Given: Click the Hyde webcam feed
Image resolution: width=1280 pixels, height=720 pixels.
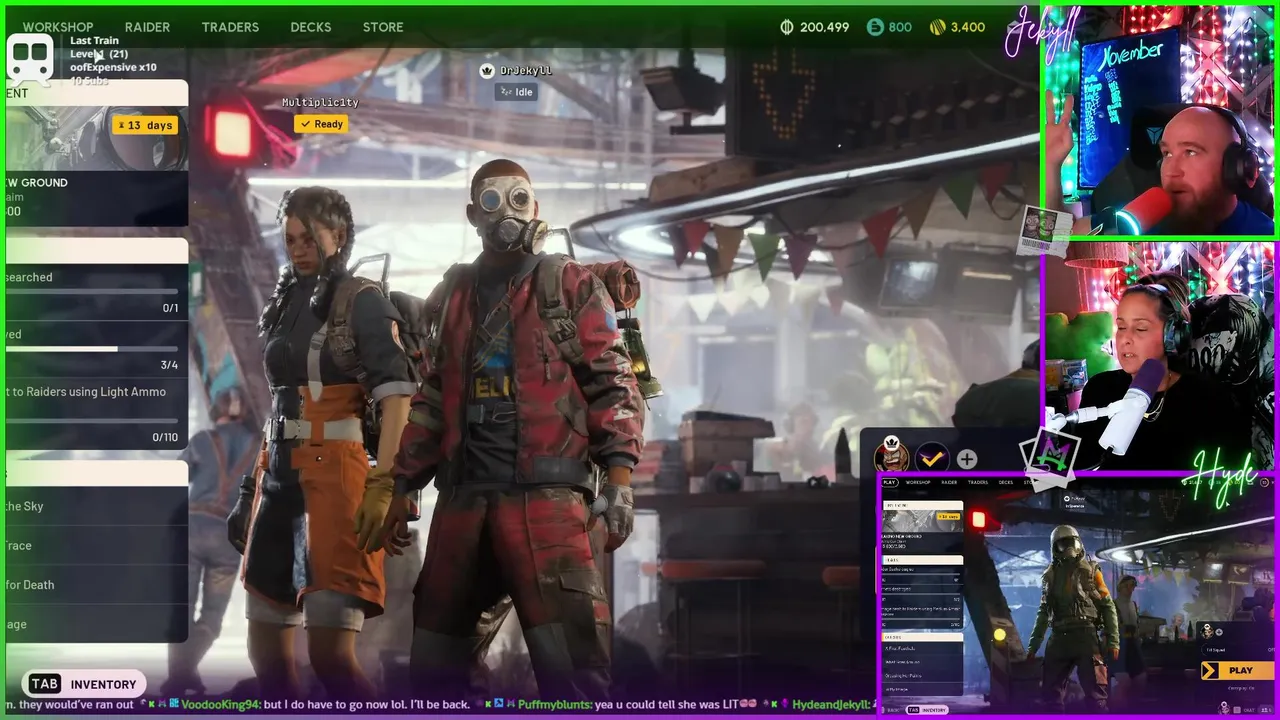Looking at the screenshot, I should pos(1158,356).
